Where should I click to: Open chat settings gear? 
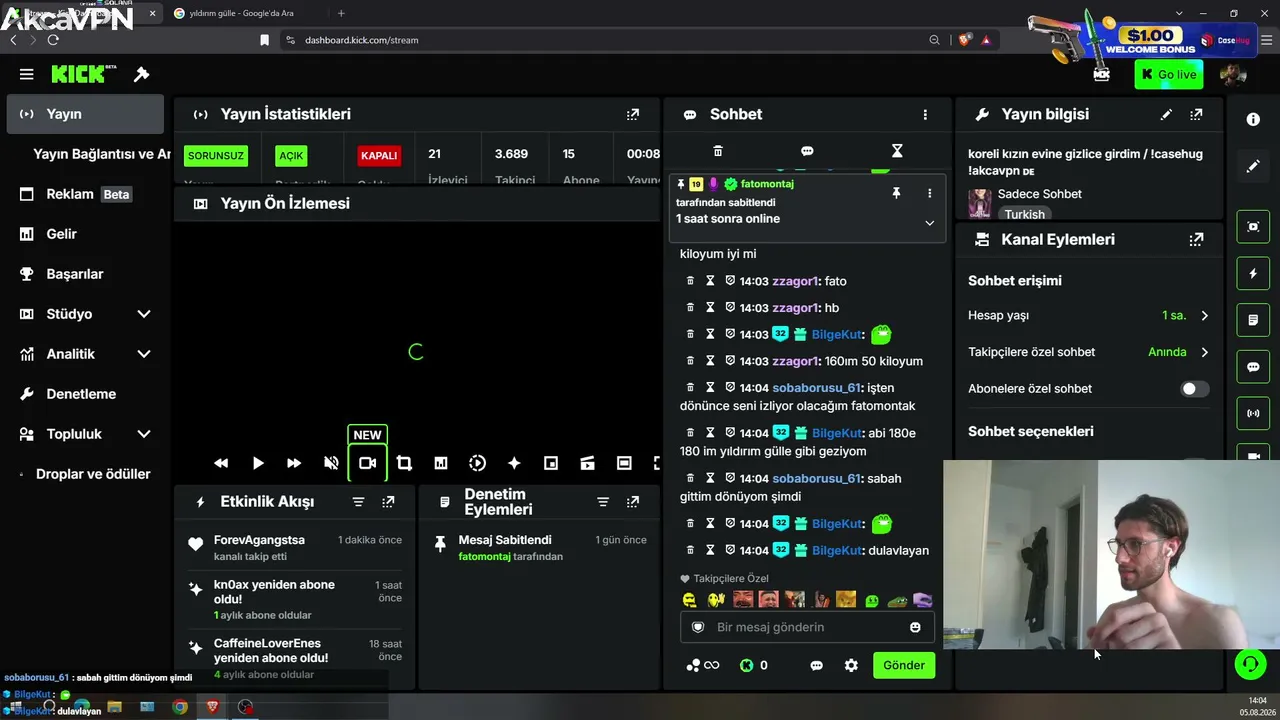pyautogui.click(x=851, y=665)
